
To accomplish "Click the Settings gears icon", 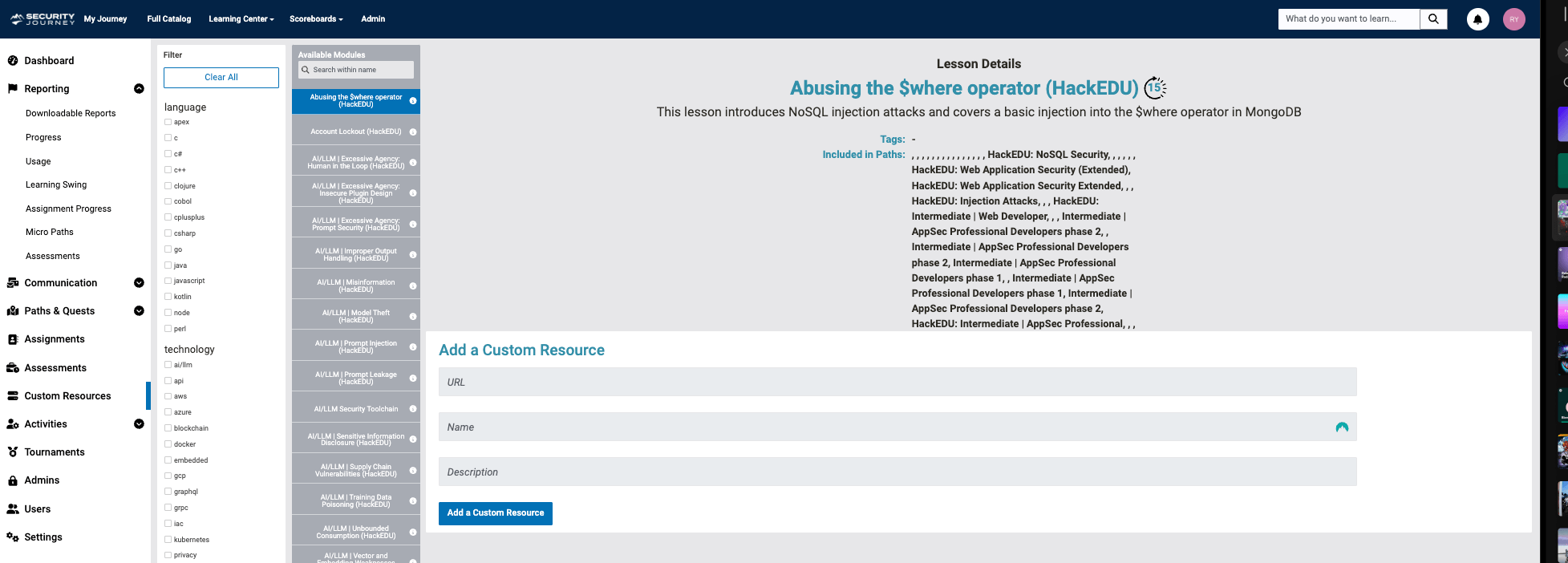I will click(13, 537).
